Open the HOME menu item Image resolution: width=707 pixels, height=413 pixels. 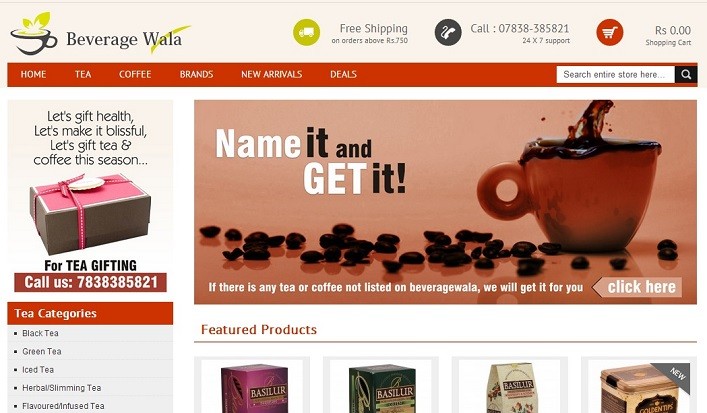pyautogui.click(x=33, y=74)
